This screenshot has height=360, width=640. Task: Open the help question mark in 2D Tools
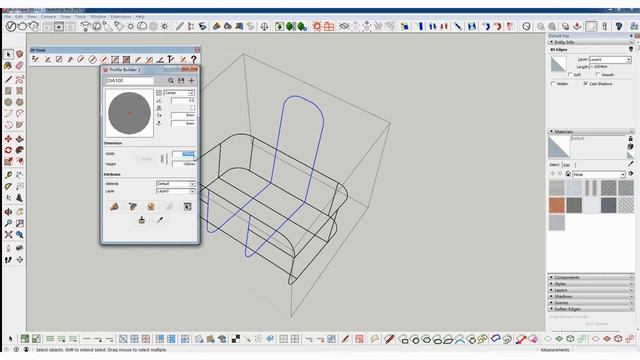click(x=194, y=60)
